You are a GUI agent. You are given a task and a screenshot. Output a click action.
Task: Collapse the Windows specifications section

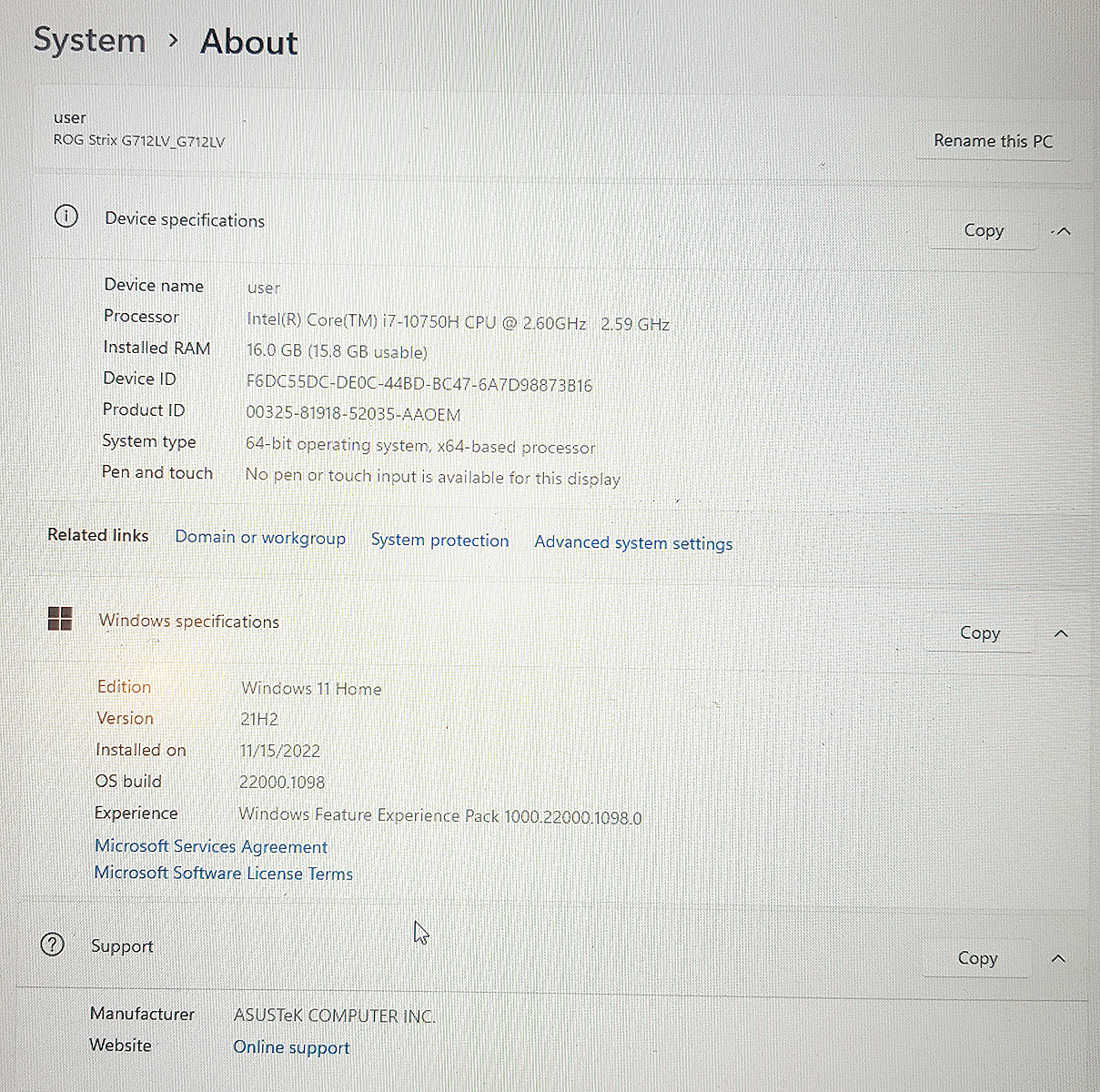point(1061,633)
